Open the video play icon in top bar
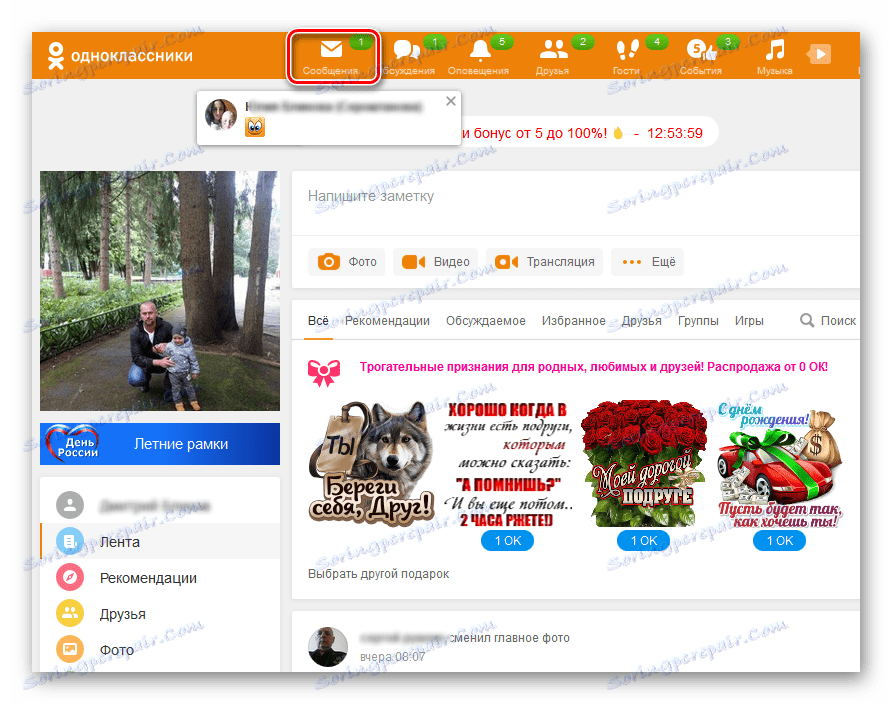 tap(819, 55)
